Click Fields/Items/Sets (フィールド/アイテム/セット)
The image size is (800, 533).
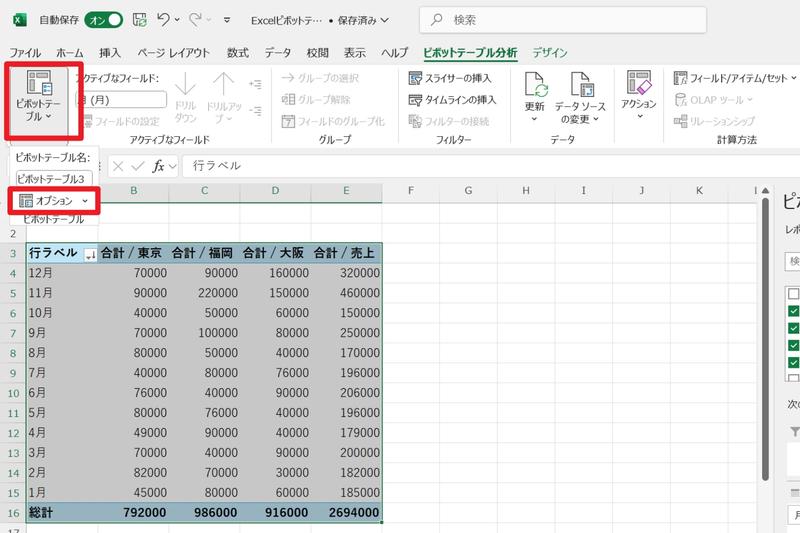tap(734, 78)
